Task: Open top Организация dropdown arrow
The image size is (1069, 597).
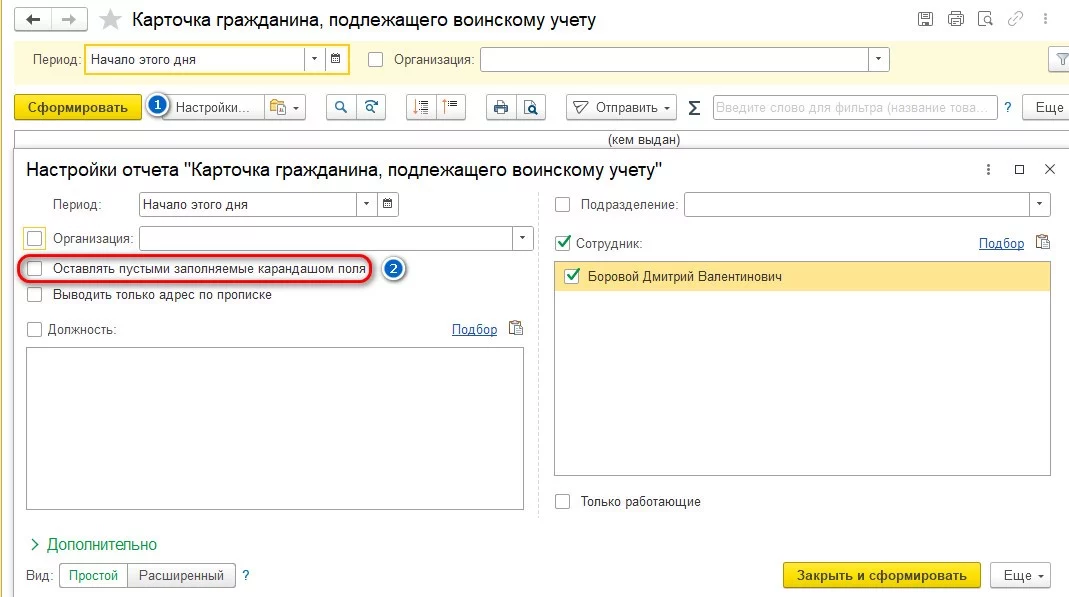Action: [878, 59]
